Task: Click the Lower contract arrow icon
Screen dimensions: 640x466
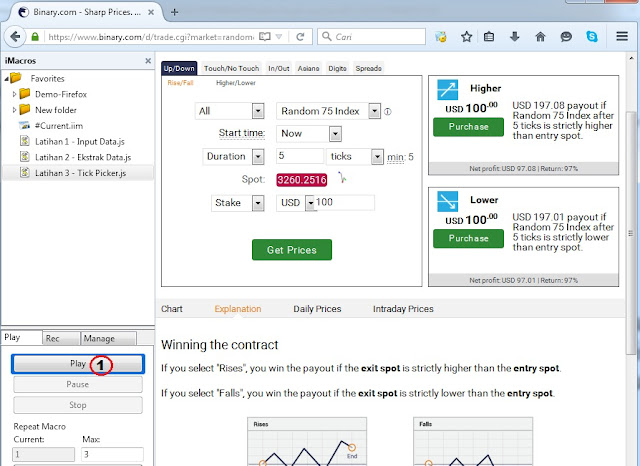Action: [x=447, y=201]
